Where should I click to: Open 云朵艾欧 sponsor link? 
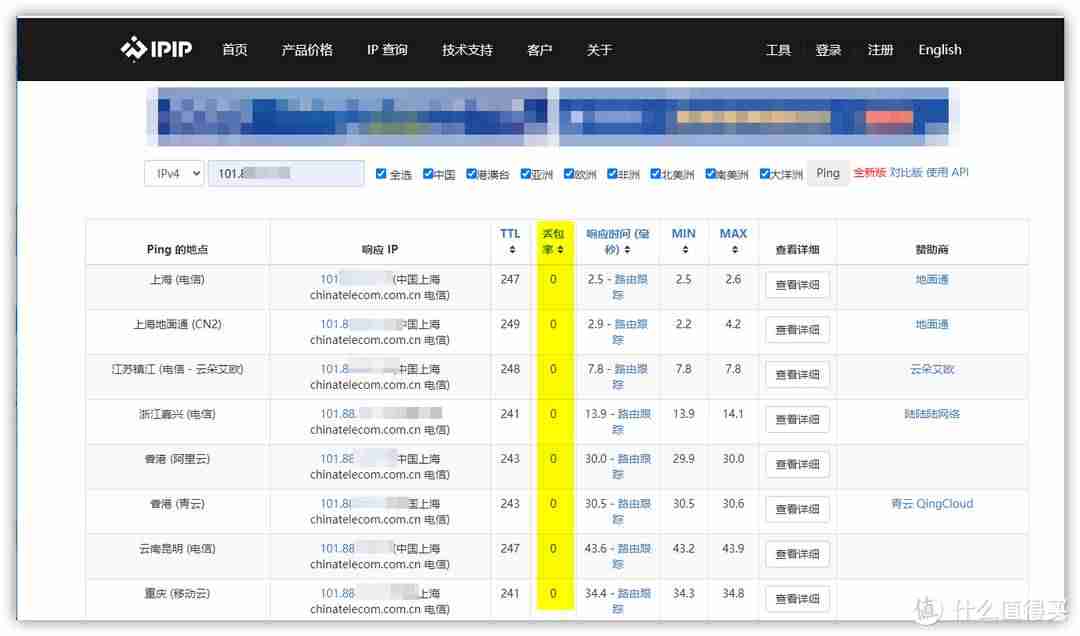(x=933, y=369)
